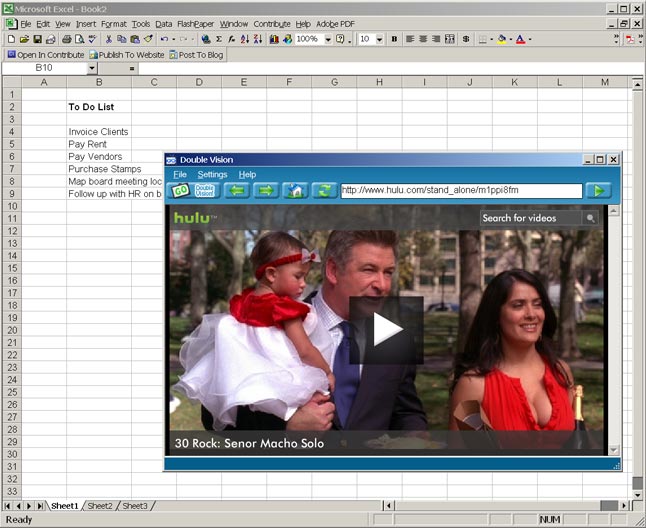Open the Excel File menu

click(x=26, y=24)
